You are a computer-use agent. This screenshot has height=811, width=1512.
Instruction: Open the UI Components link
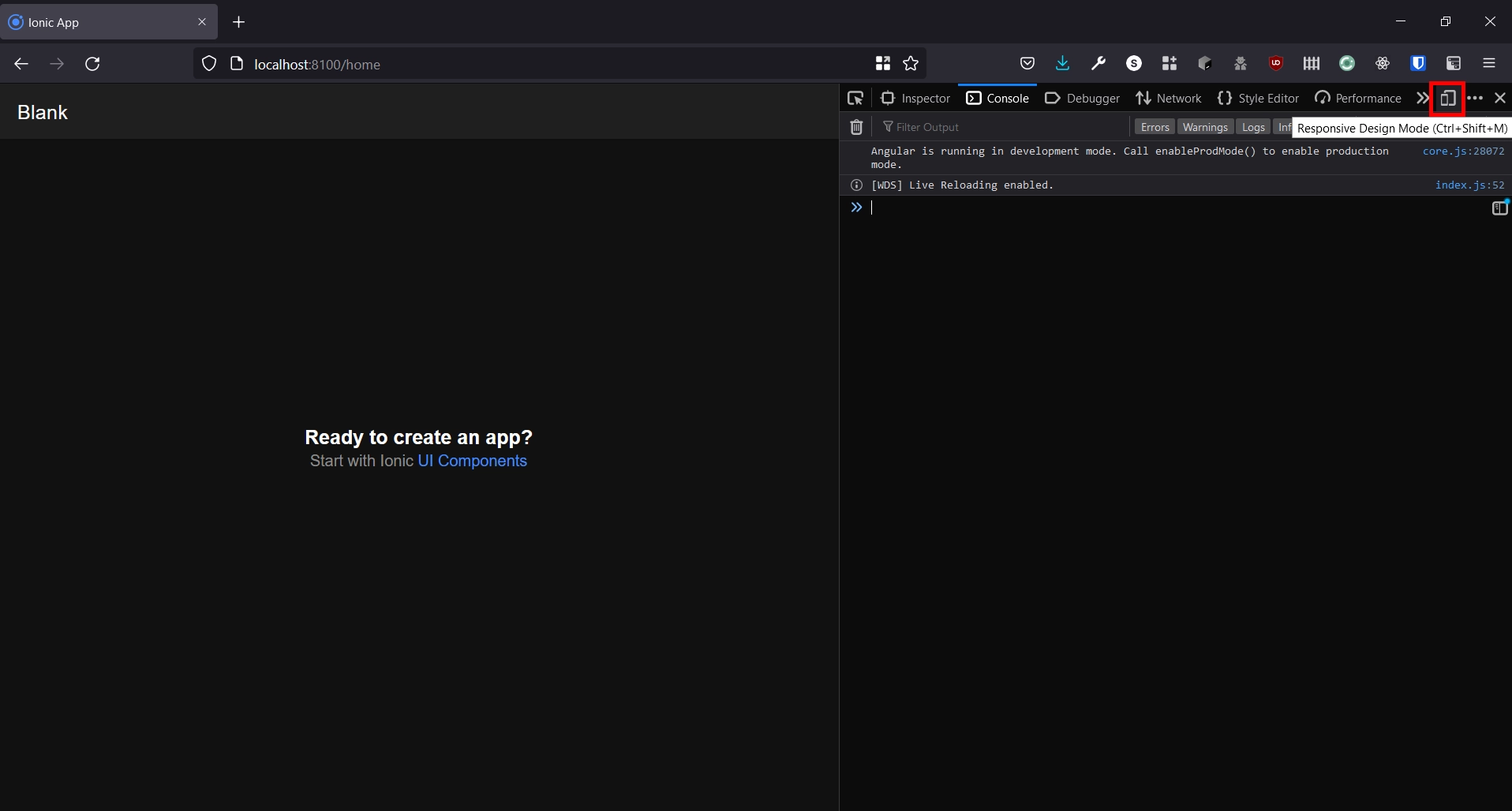472,461
